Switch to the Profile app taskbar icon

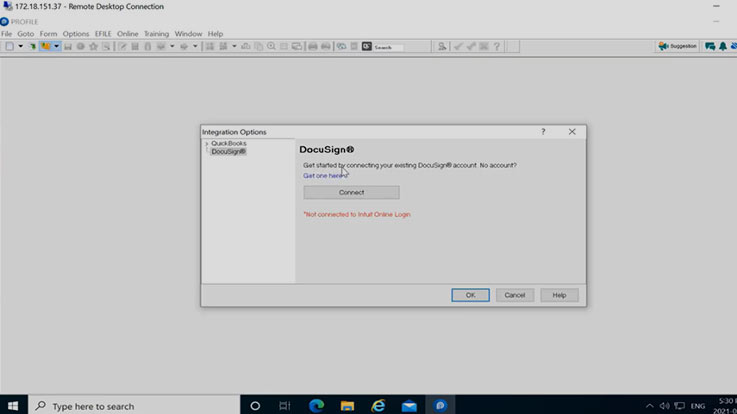pyautogui.click(x=440, y=406)
